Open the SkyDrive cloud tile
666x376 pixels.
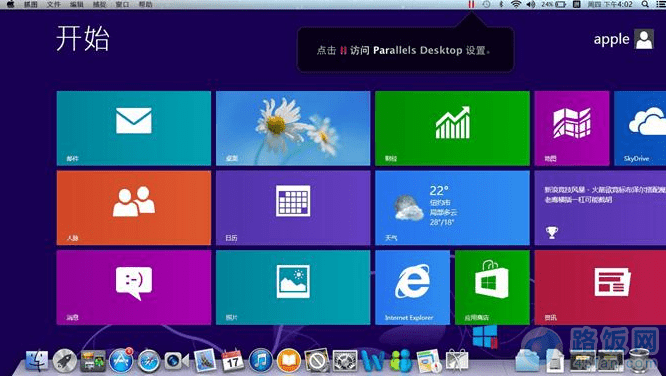[640, 128]
